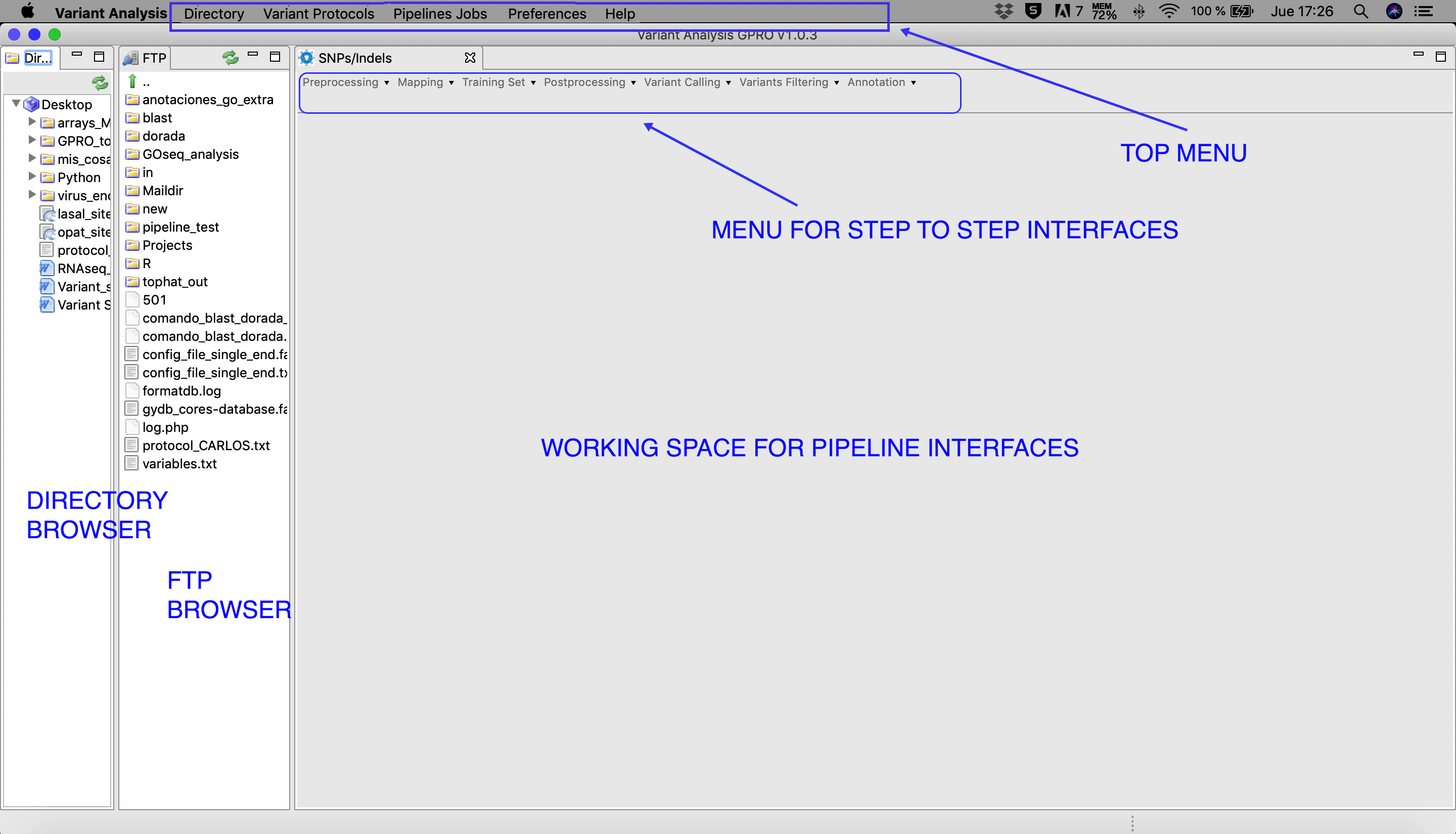
Task: Maximize the Directory panel view
Action: [99, 57]
